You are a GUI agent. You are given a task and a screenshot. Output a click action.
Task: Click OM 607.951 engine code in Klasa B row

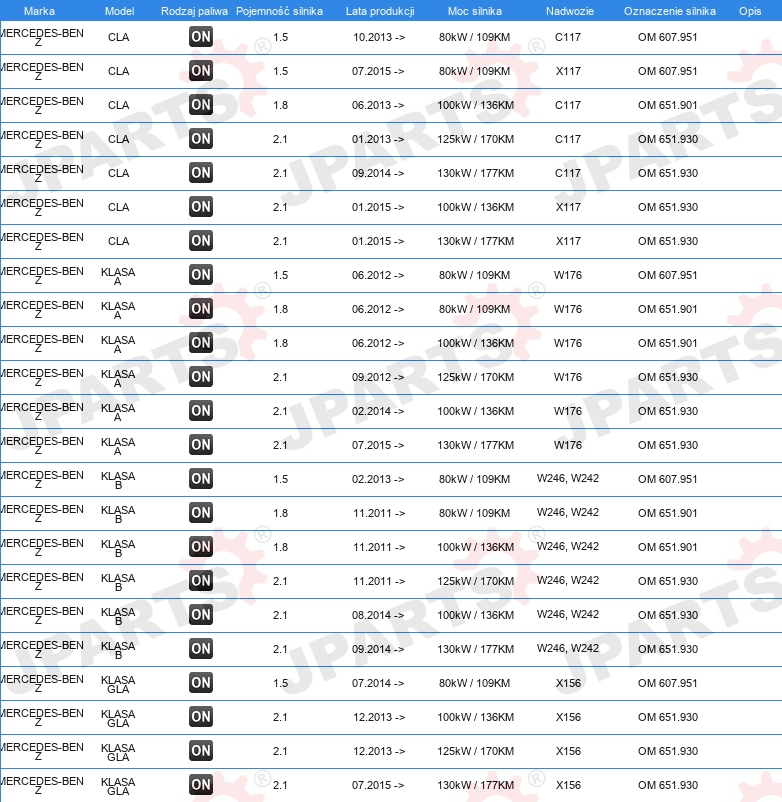(667, 479)
